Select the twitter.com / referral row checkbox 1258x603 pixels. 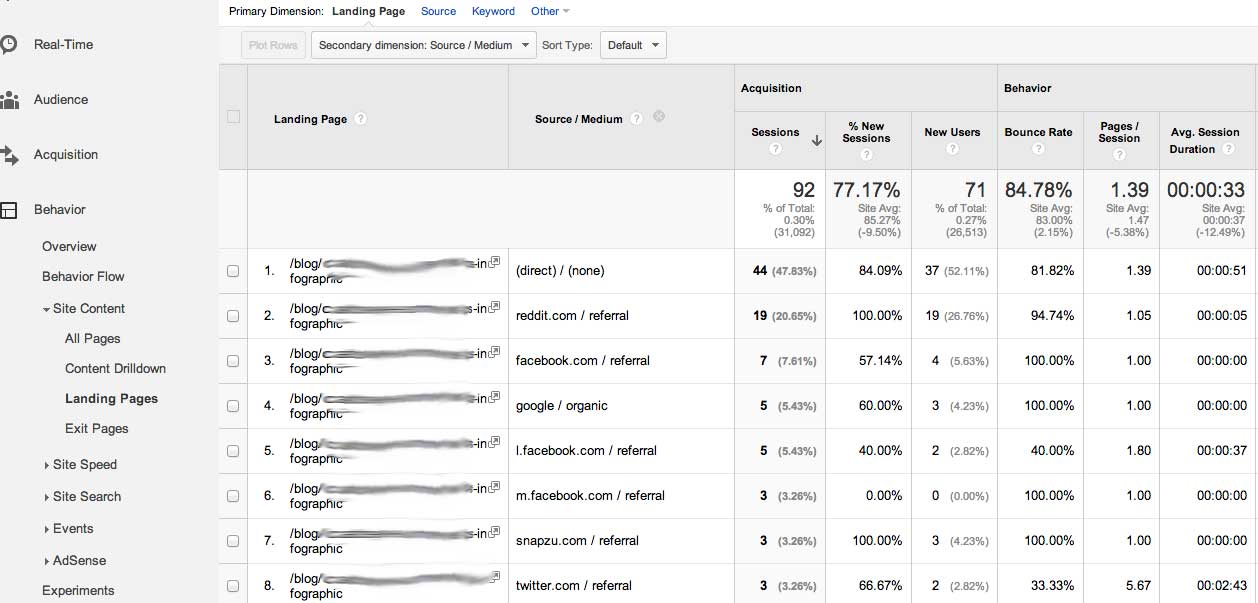[233, 586]
